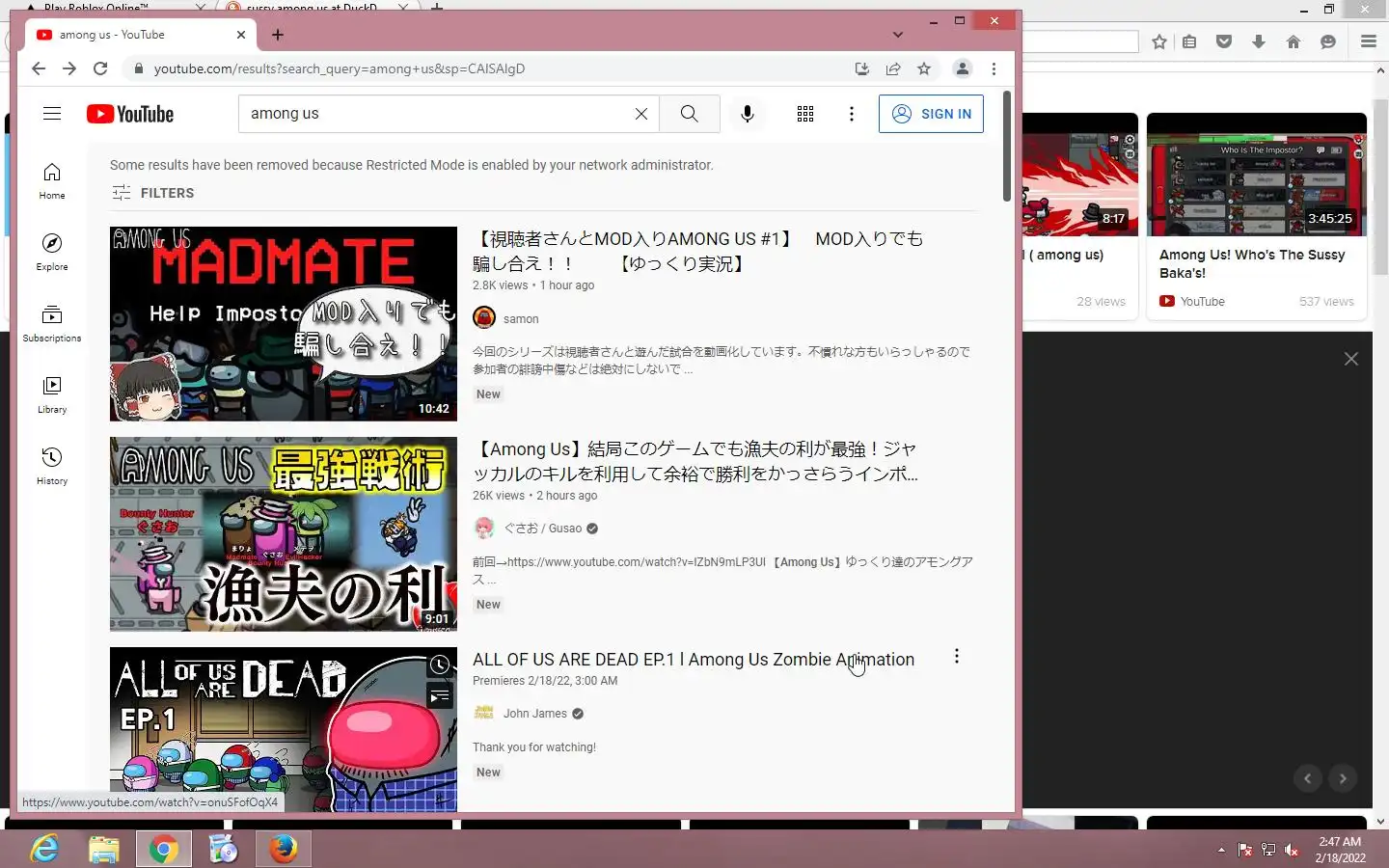Open the search FILTERS panel
This screenshot has height=868, width=1389.
(x=153, y=193)
